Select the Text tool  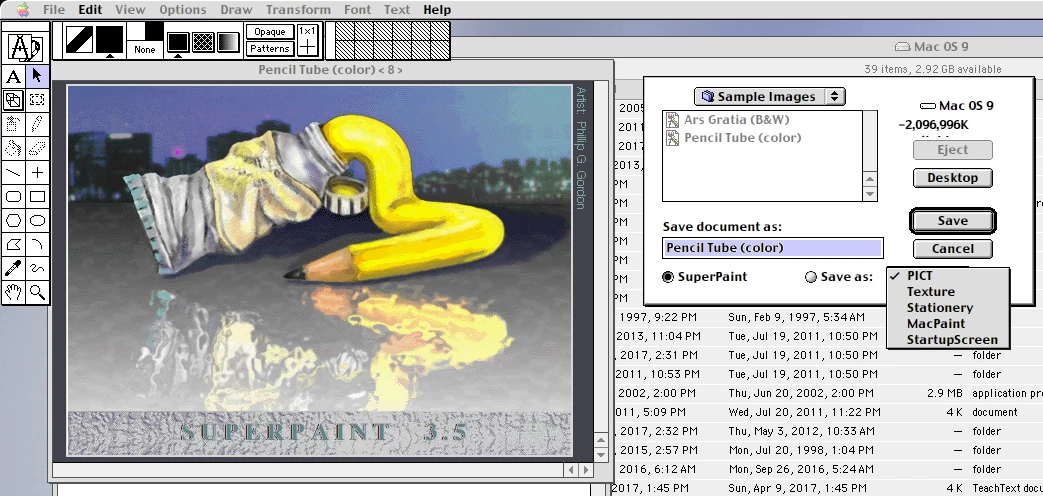[13, 76]
